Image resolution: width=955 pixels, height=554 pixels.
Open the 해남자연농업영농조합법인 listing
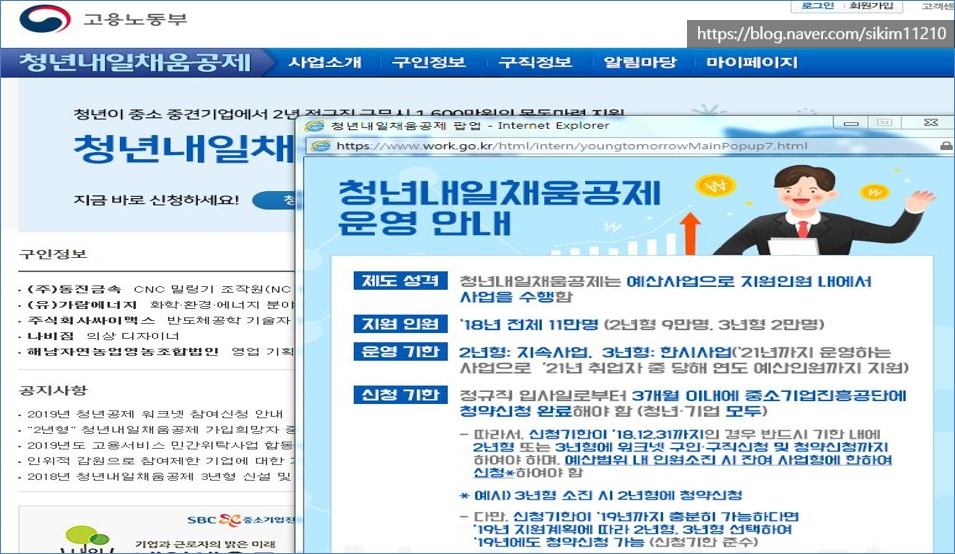pyautogui.click(x=161, y=351)
